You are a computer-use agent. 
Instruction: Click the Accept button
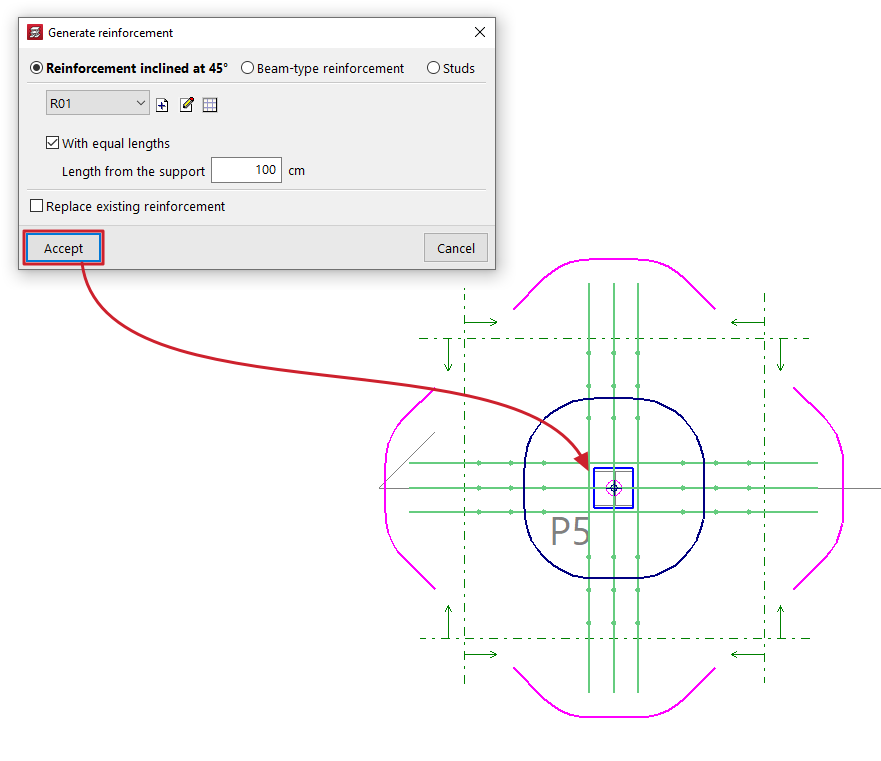point(63,248)
